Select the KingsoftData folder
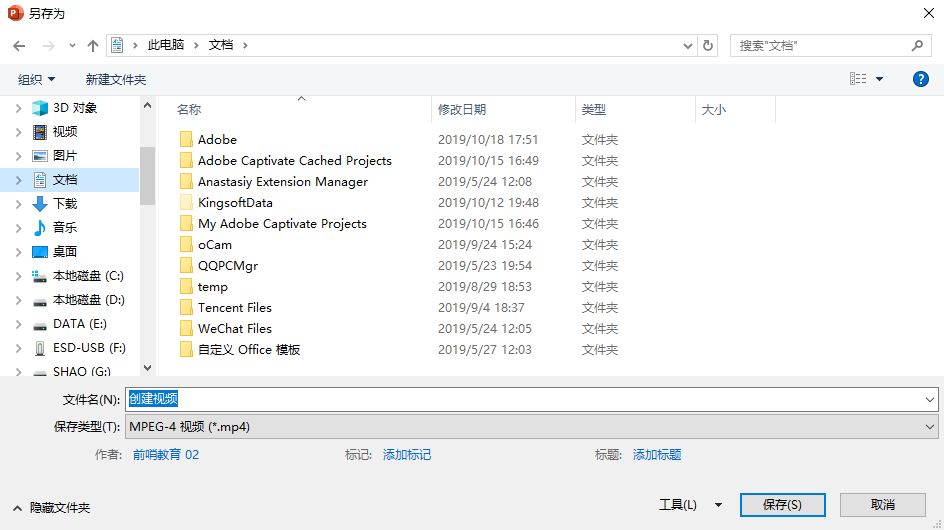The height and width of the screenshot is (530, 944). tap(235, 203)
